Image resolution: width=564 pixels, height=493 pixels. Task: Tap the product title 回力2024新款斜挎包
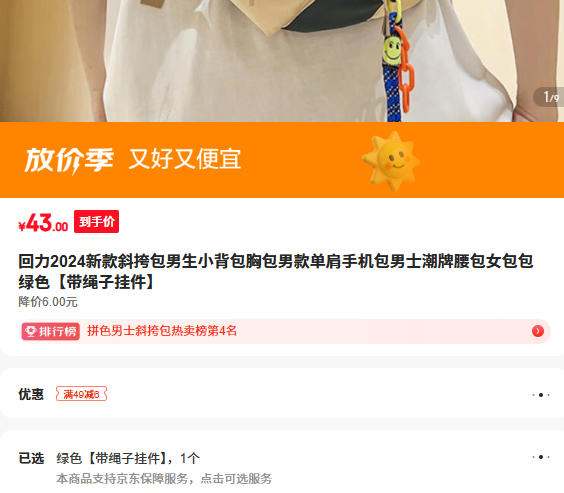click(276, 271)
